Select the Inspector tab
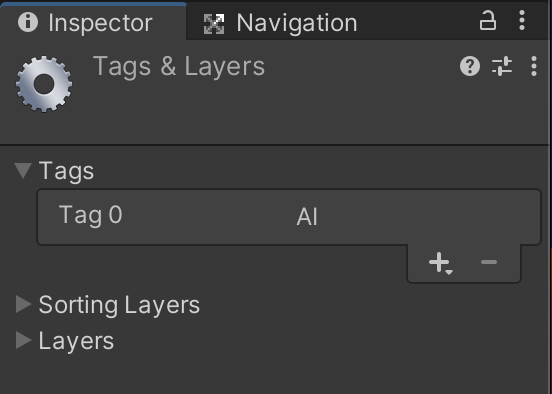The width and height of the screenshot is (552, 394). point(93,22)
